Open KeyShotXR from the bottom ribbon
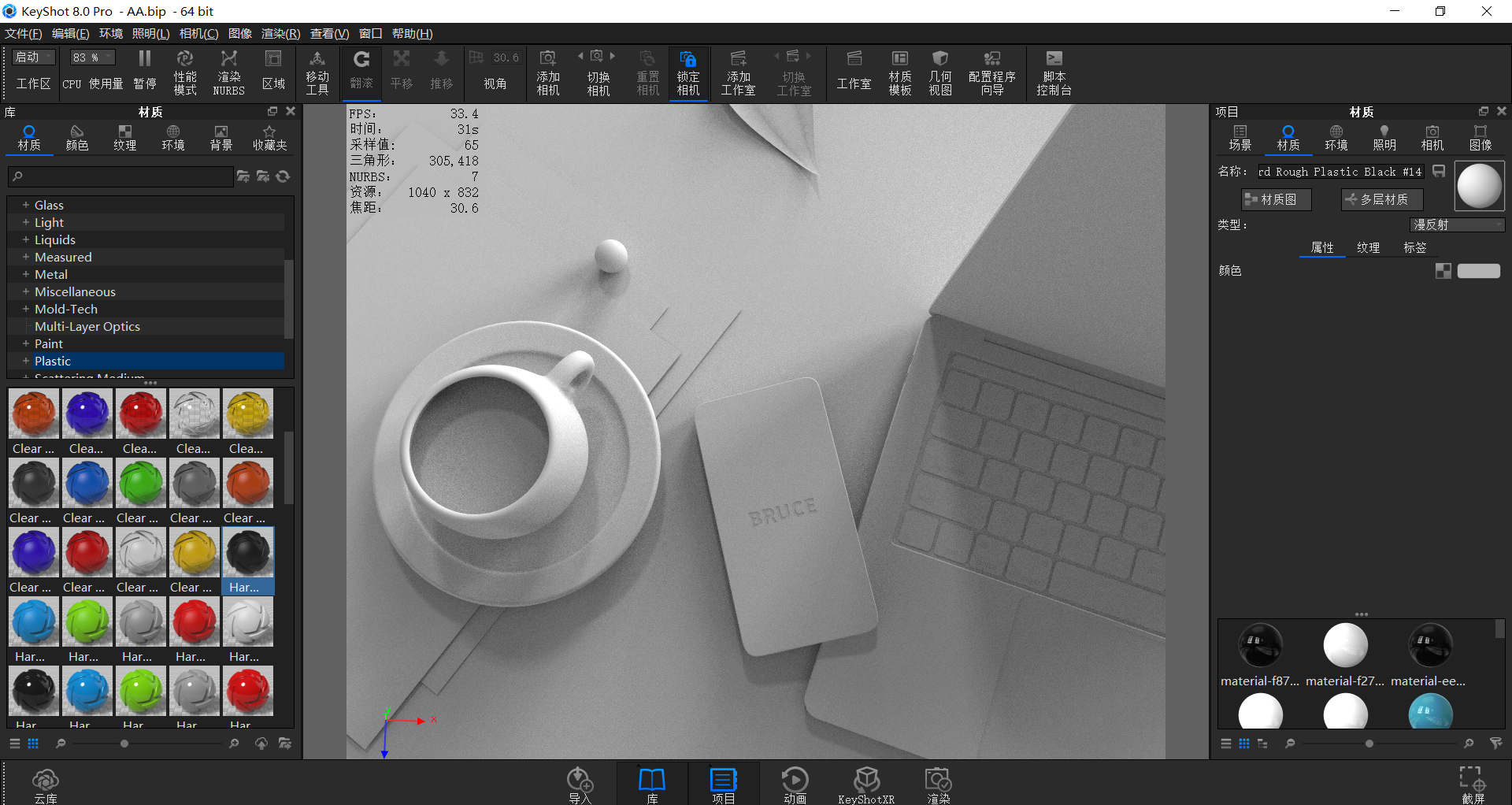This screenshot has height=805, width=1512. click(x=867, y=784)
